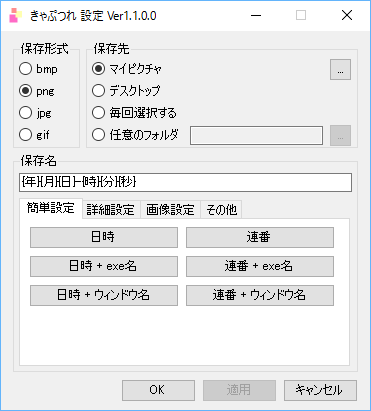Click the 日時 naming preset button

click(x=104, y=237)
